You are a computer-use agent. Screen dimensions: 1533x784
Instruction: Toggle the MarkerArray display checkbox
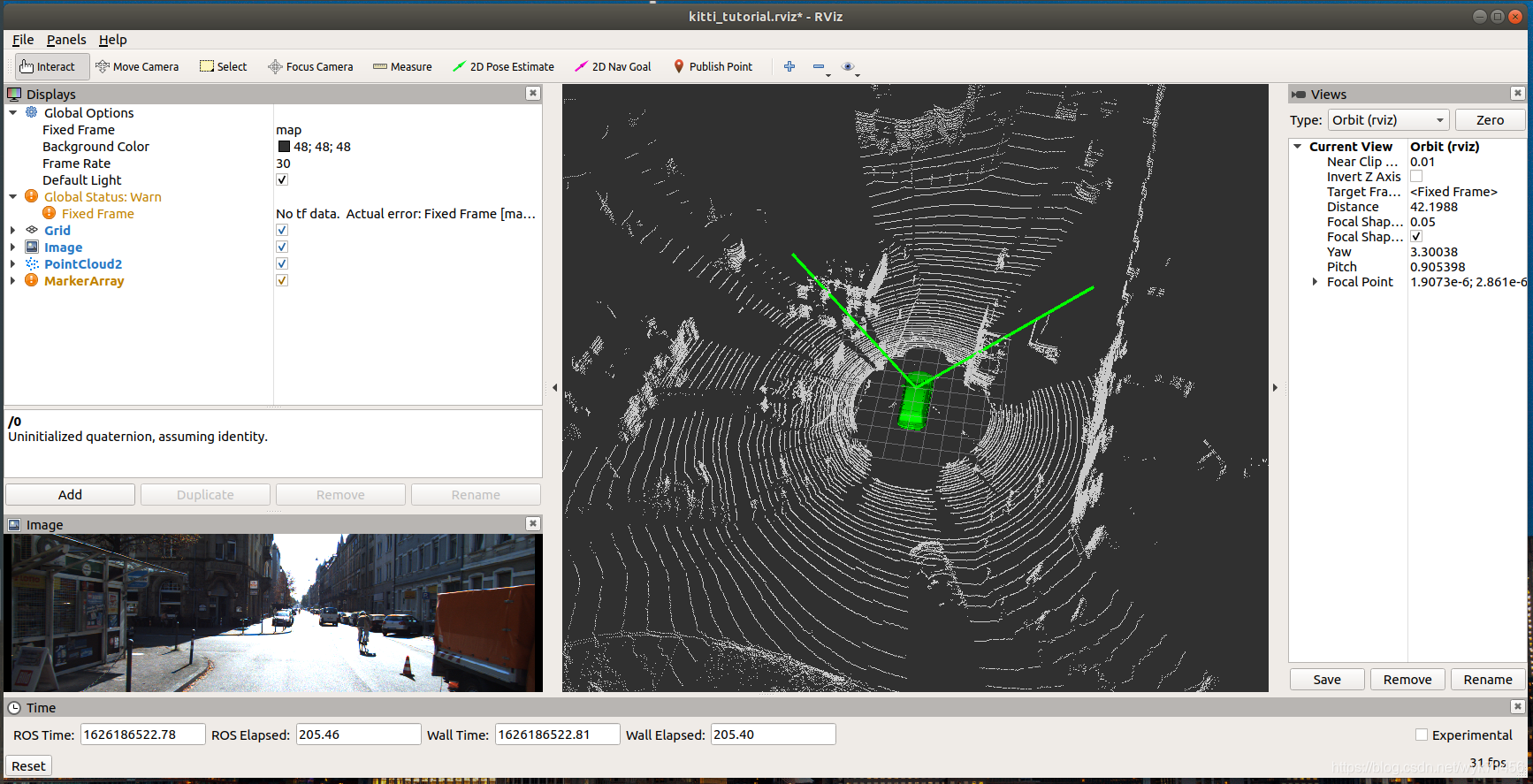[x=282, y=280]
